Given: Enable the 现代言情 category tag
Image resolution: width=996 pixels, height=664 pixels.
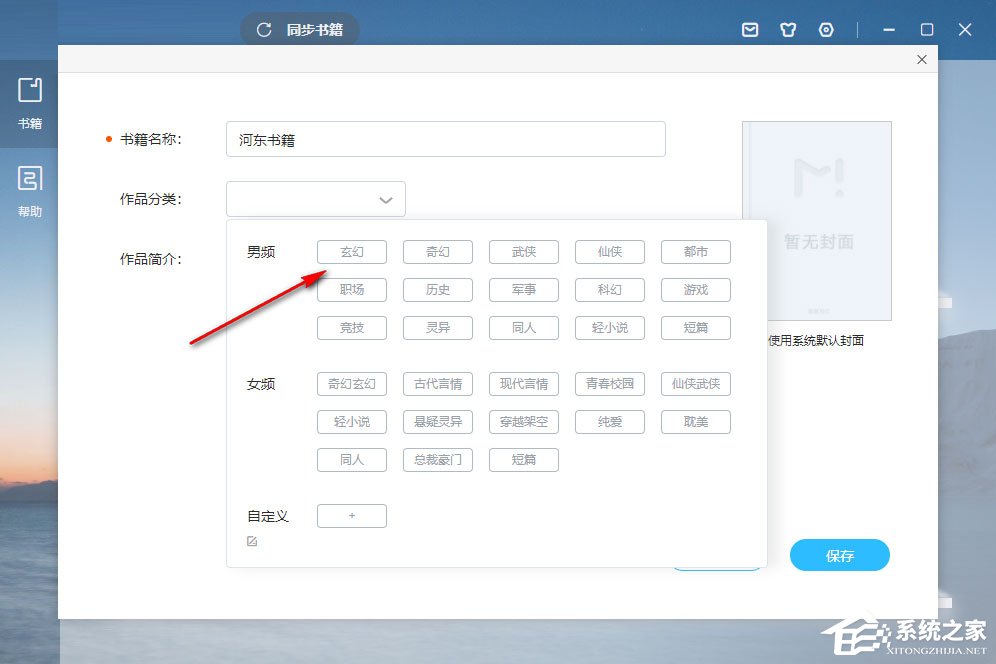Looking at the screenshot, I should (x=523, y=383).
